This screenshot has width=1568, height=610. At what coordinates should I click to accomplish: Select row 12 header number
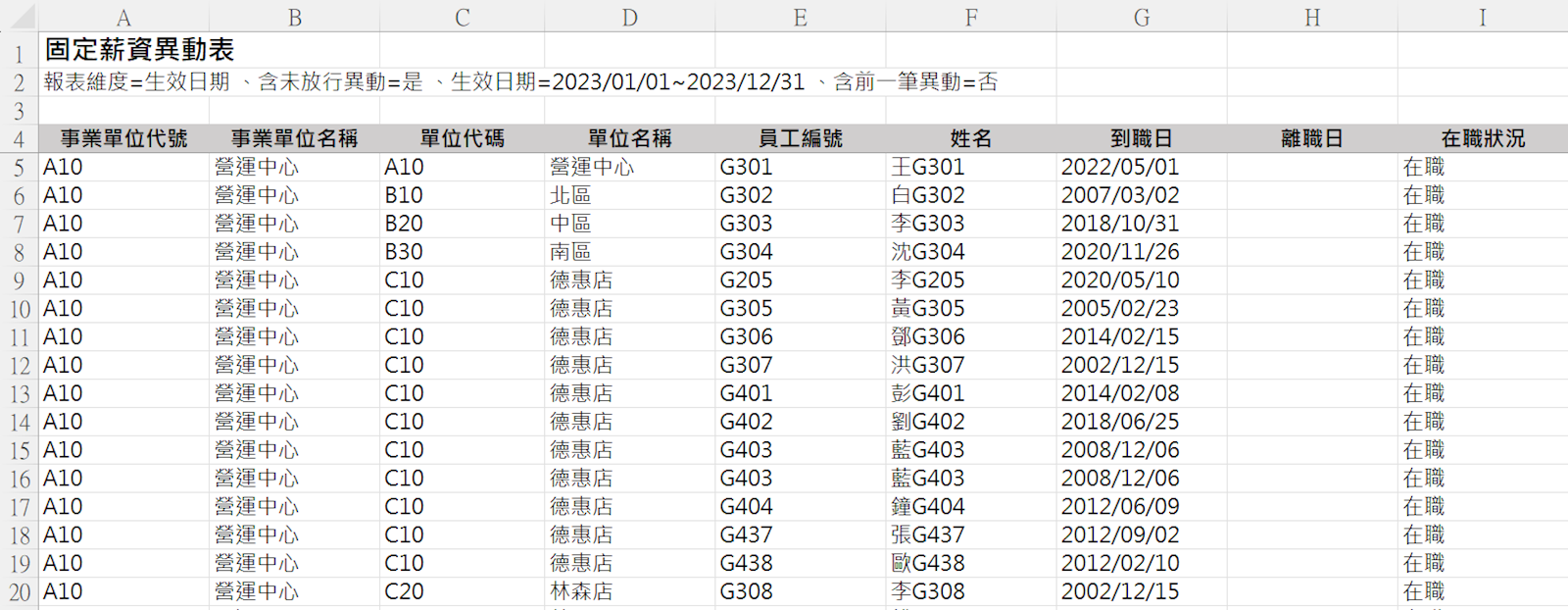[19, 366]
